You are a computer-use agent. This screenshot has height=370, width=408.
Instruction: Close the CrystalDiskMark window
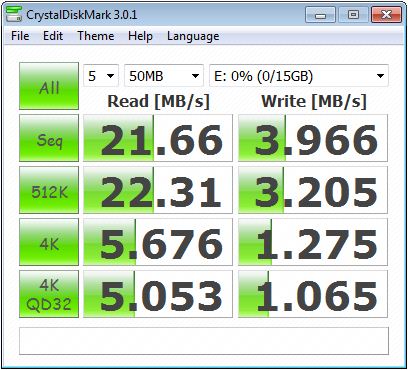tap(386, 15)
